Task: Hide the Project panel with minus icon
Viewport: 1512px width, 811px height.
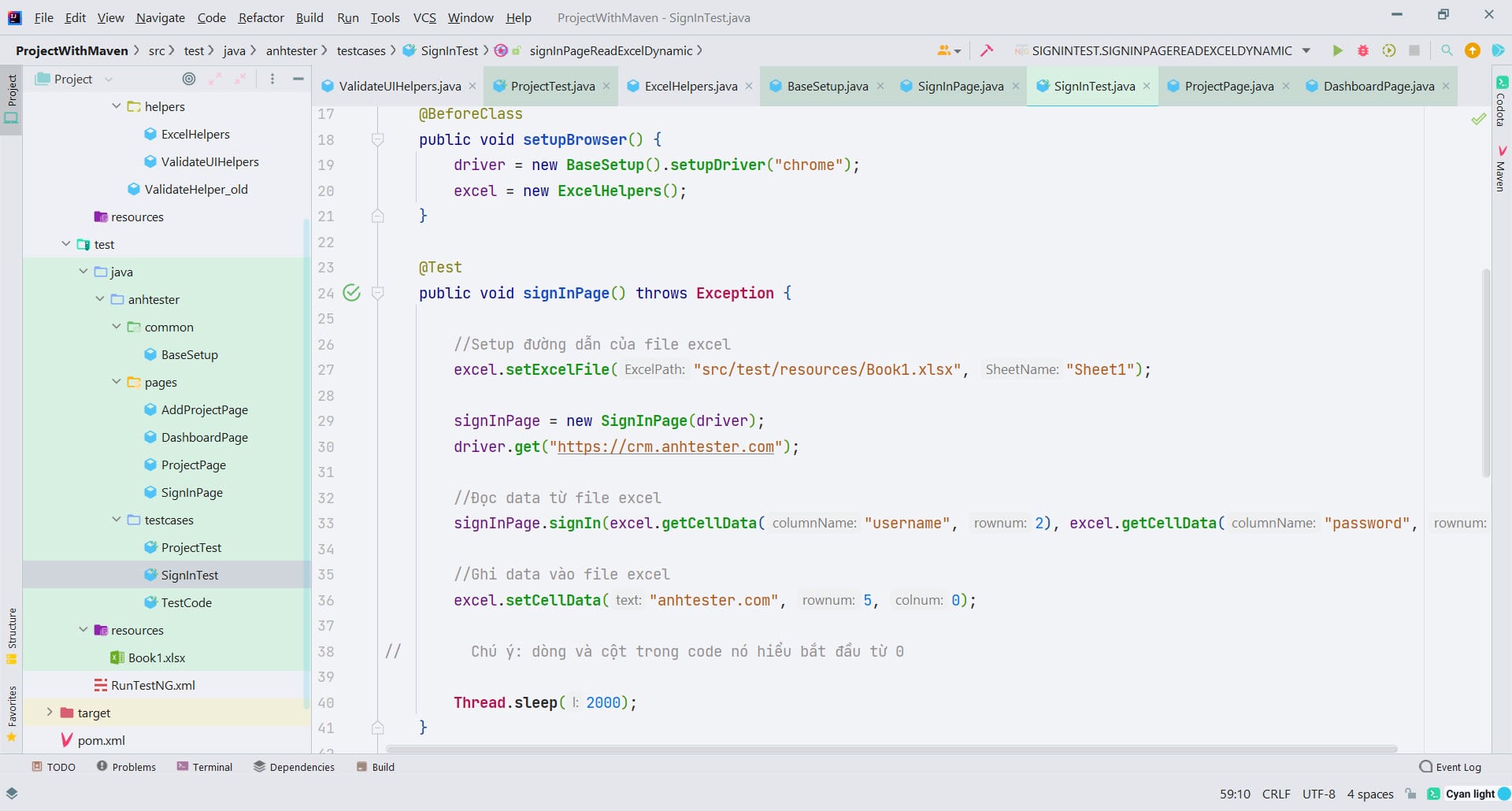Action: pos(298,79)
